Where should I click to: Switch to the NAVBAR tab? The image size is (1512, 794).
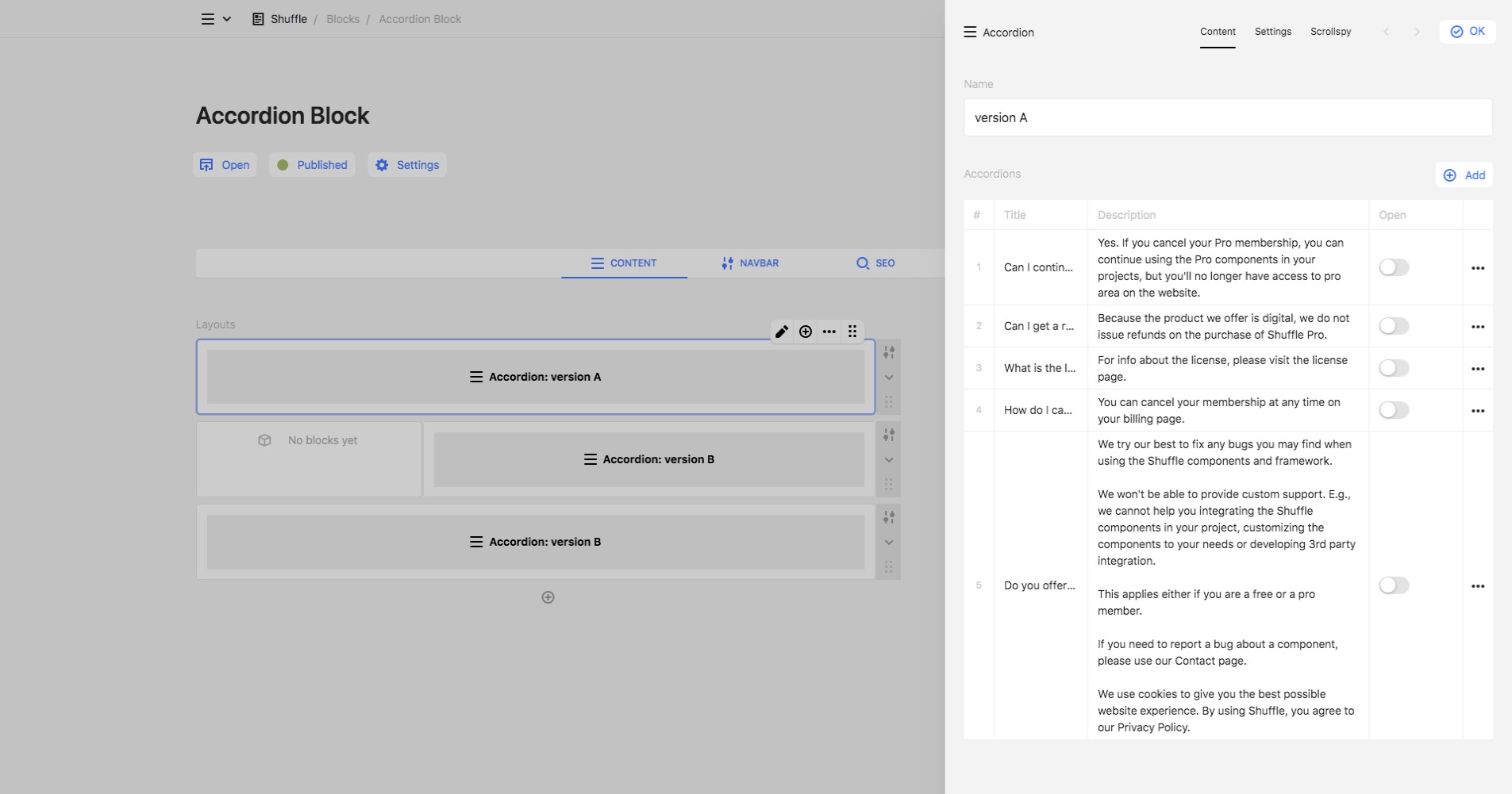[x=750, y=263]
